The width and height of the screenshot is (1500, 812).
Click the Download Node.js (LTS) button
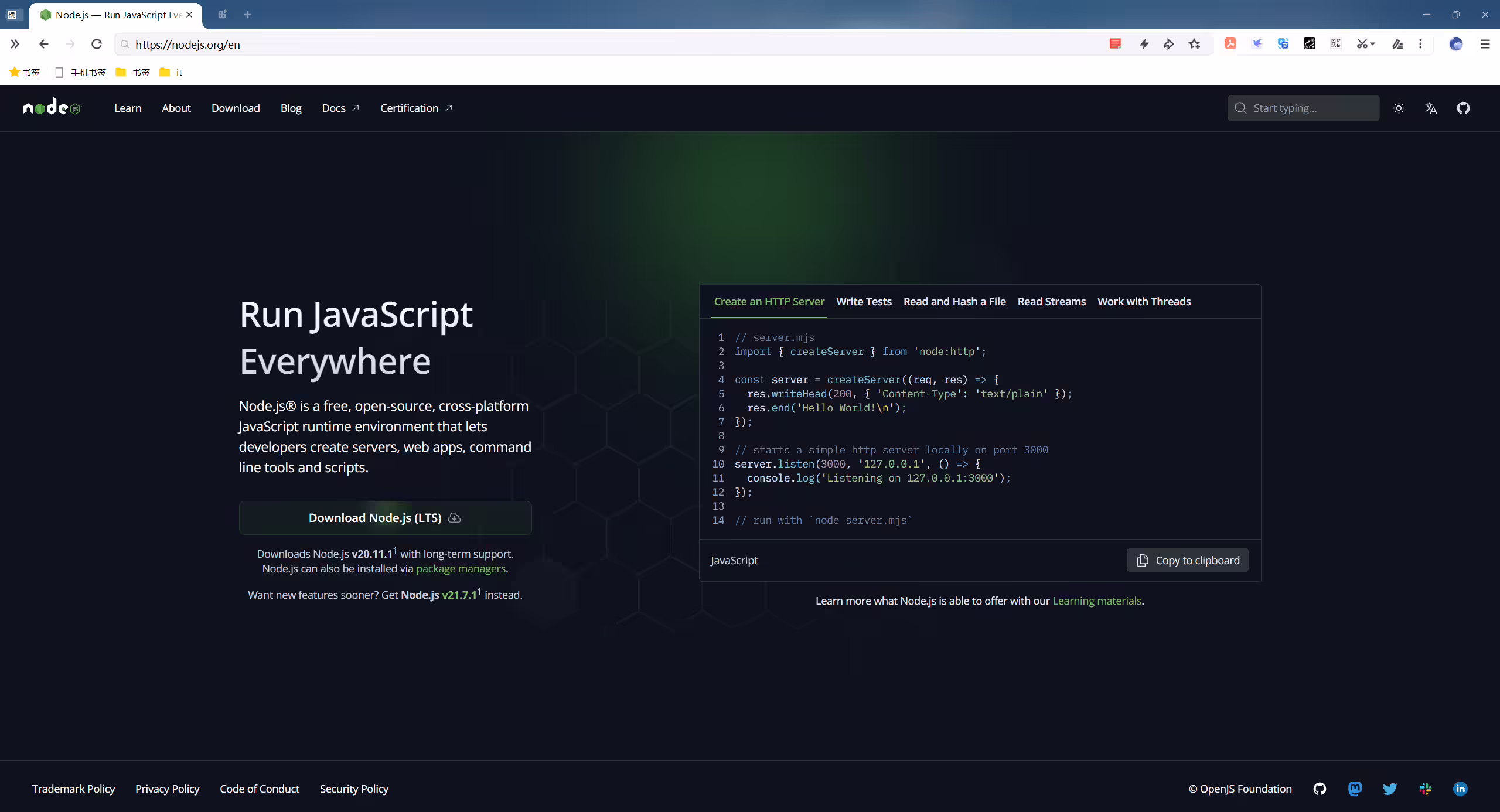coord(385,518)
